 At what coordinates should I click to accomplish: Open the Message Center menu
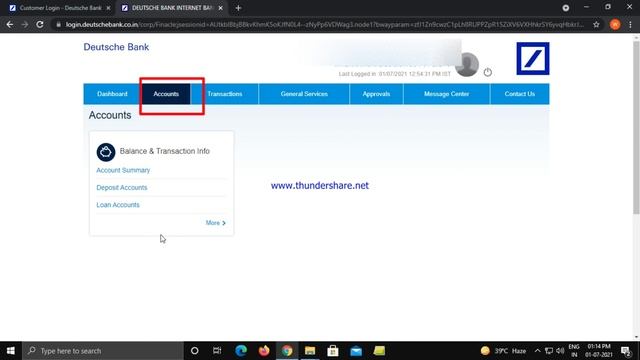click(x=446, y=94)
